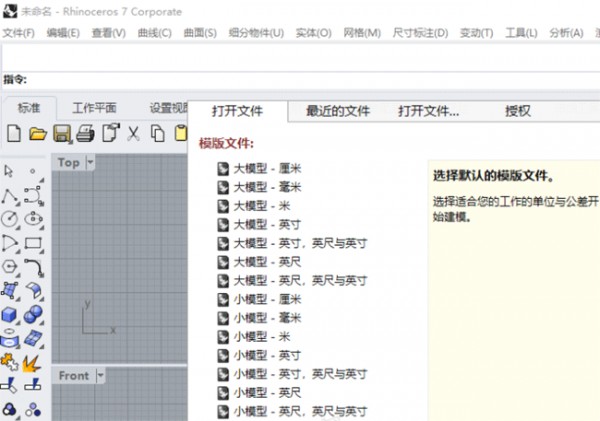Screen dimensions: 600x421
Task: Choose template 大模型 - 米
Action: (x=254, y=206)
